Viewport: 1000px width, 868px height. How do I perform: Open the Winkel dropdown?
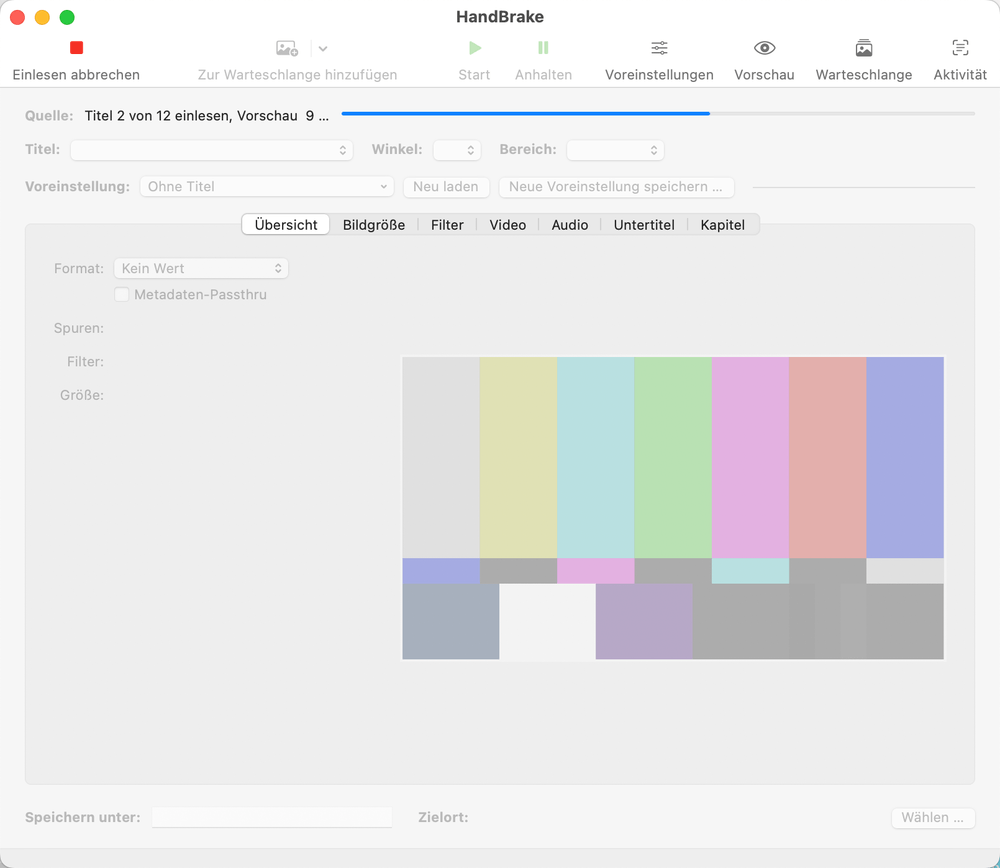coord(457,150)
